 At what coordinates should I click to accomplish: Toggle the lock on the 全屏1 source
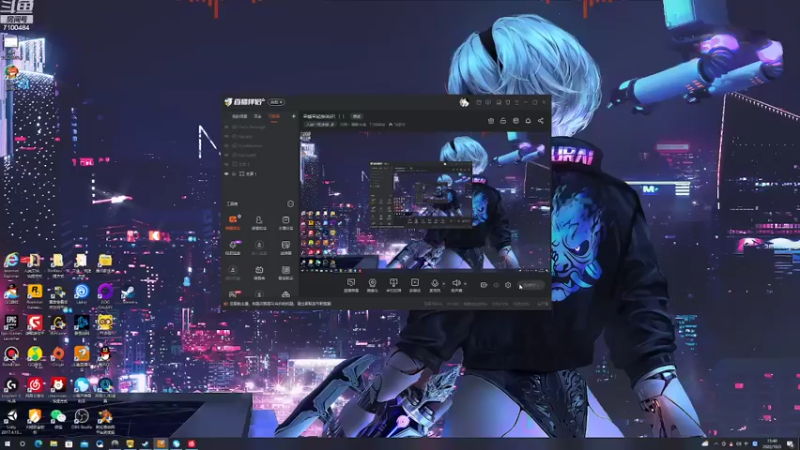point(234,174)
